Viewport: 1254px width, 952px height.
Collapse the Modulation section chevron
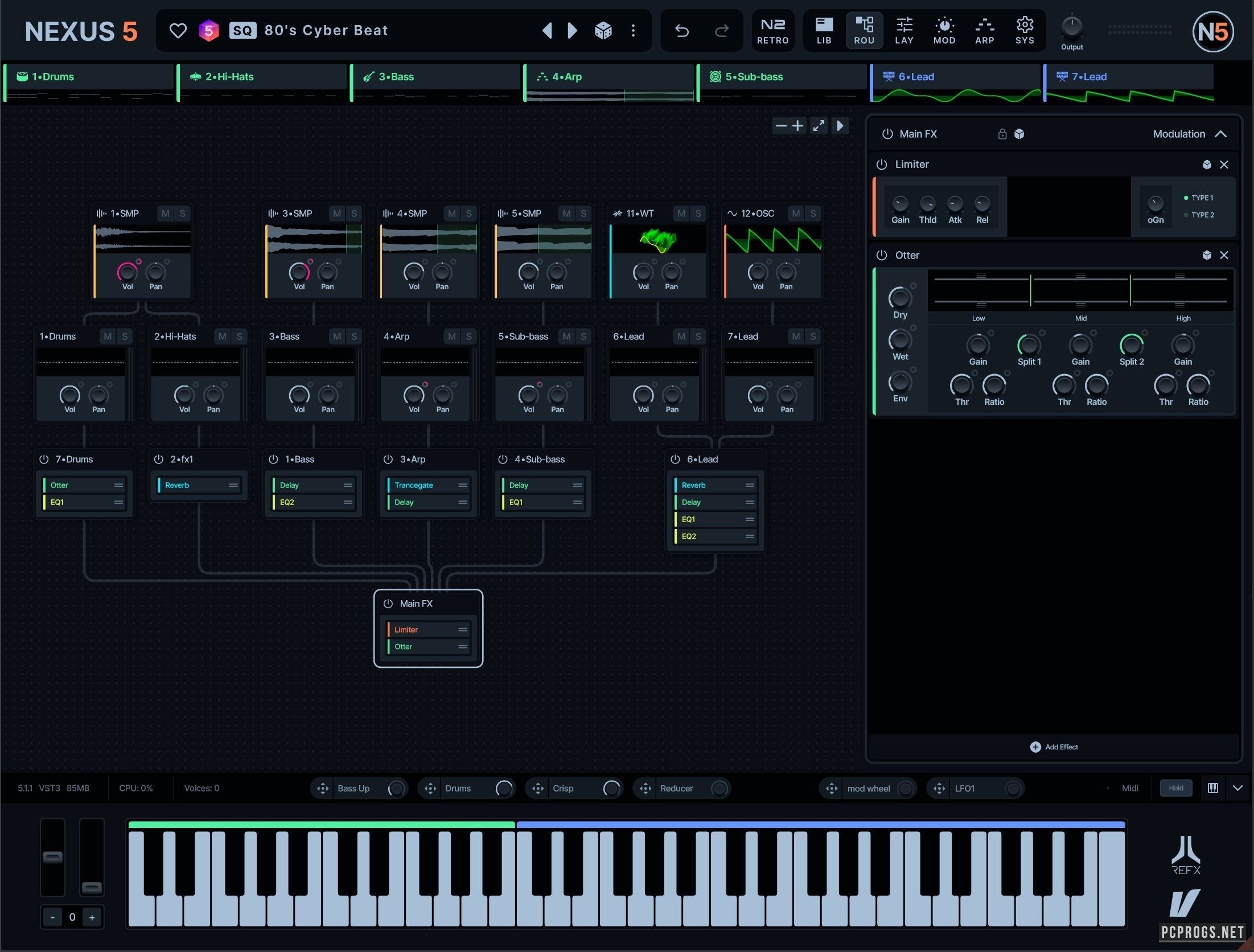click(x=1220, y=134)
